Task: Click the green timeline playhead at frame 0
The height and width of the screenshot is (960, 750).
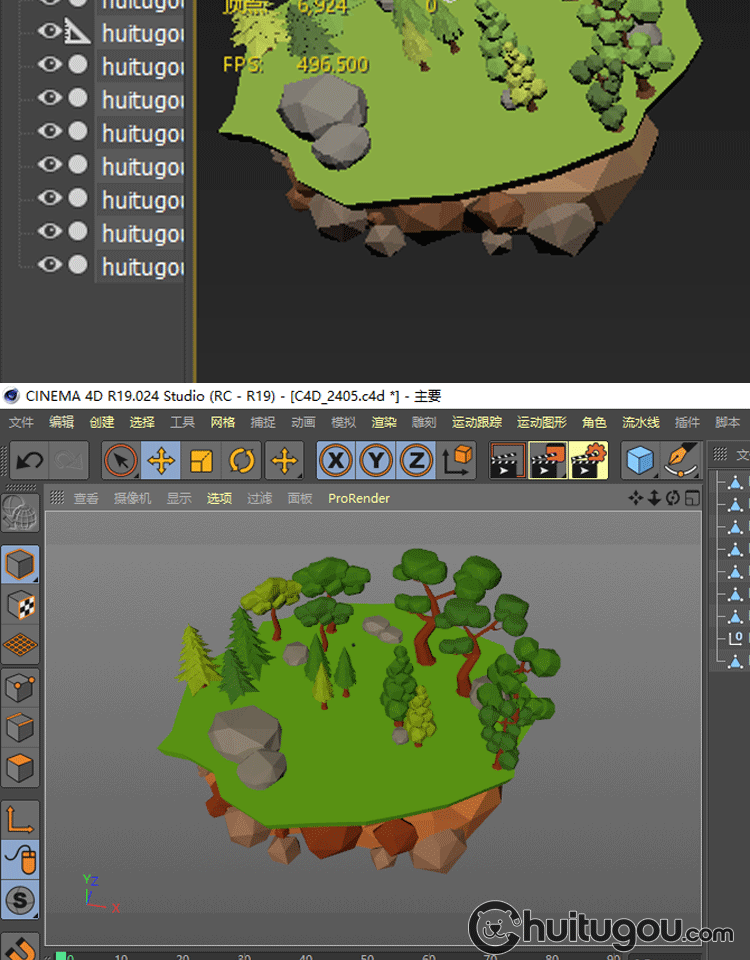Action: tap(61, 957)
